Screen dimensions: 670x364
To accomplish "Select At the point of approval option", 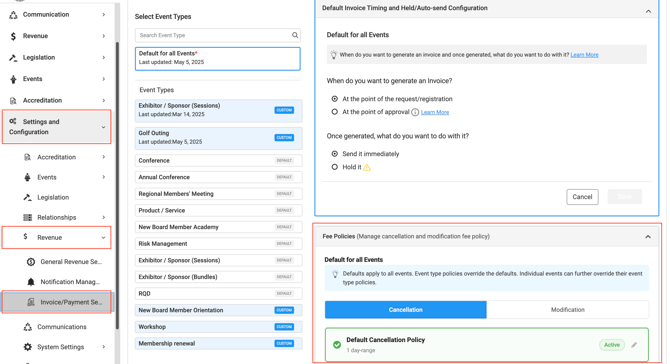I will click(x=335, y=112).
